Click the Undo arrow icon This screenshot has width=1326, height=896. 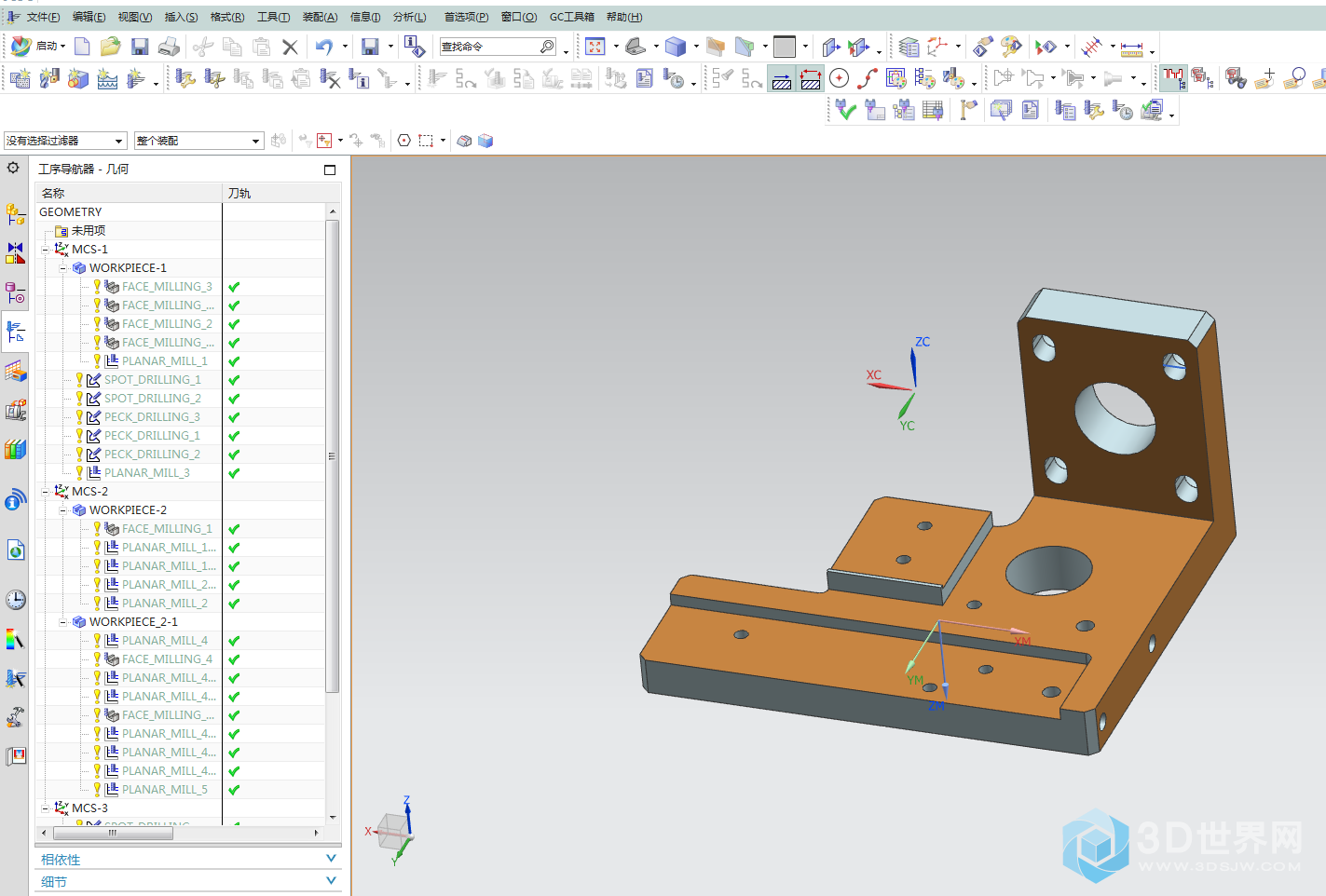324,47
